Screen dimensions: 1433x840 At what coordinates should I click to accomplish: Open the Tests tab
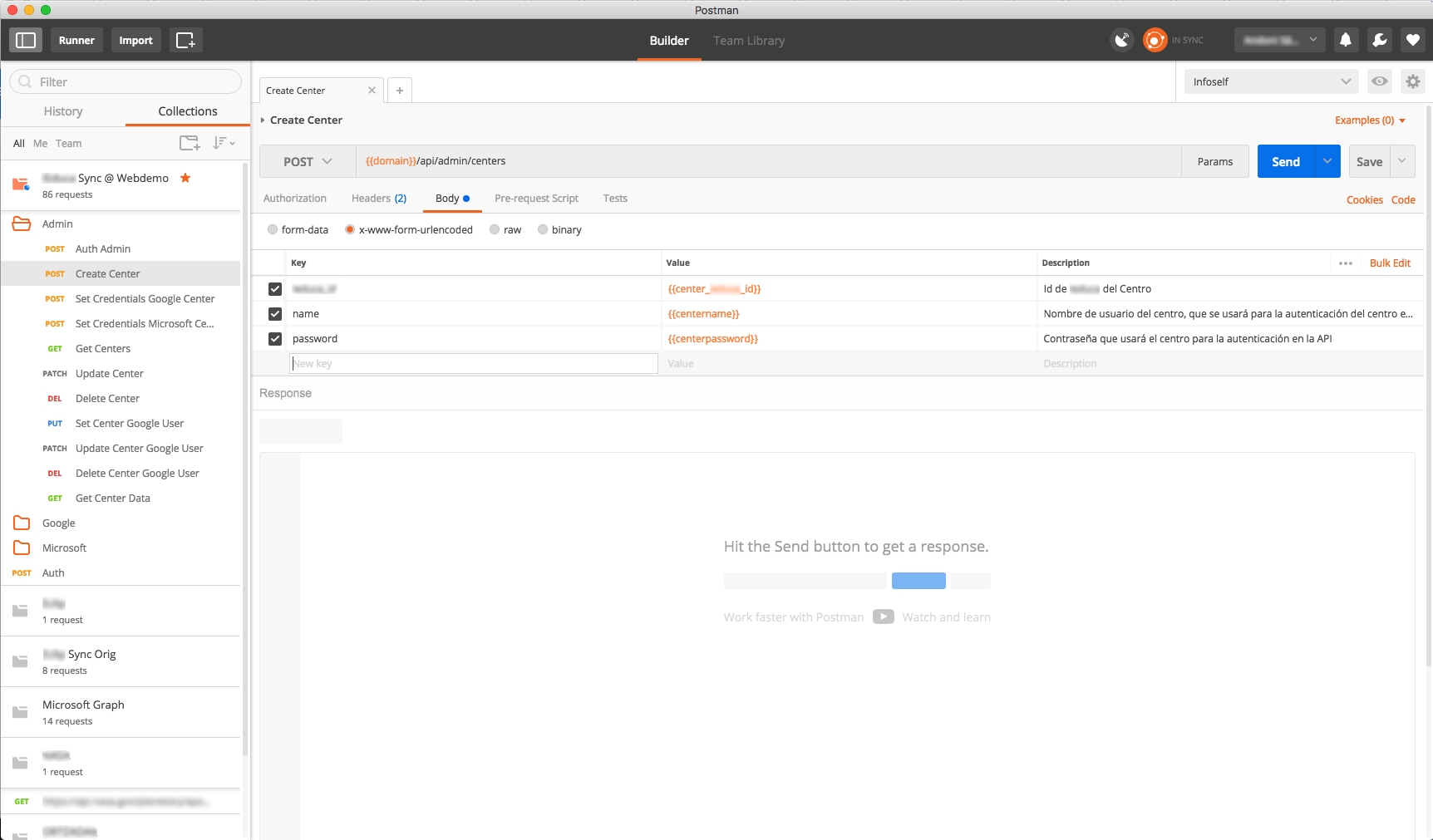click(615, 199)
